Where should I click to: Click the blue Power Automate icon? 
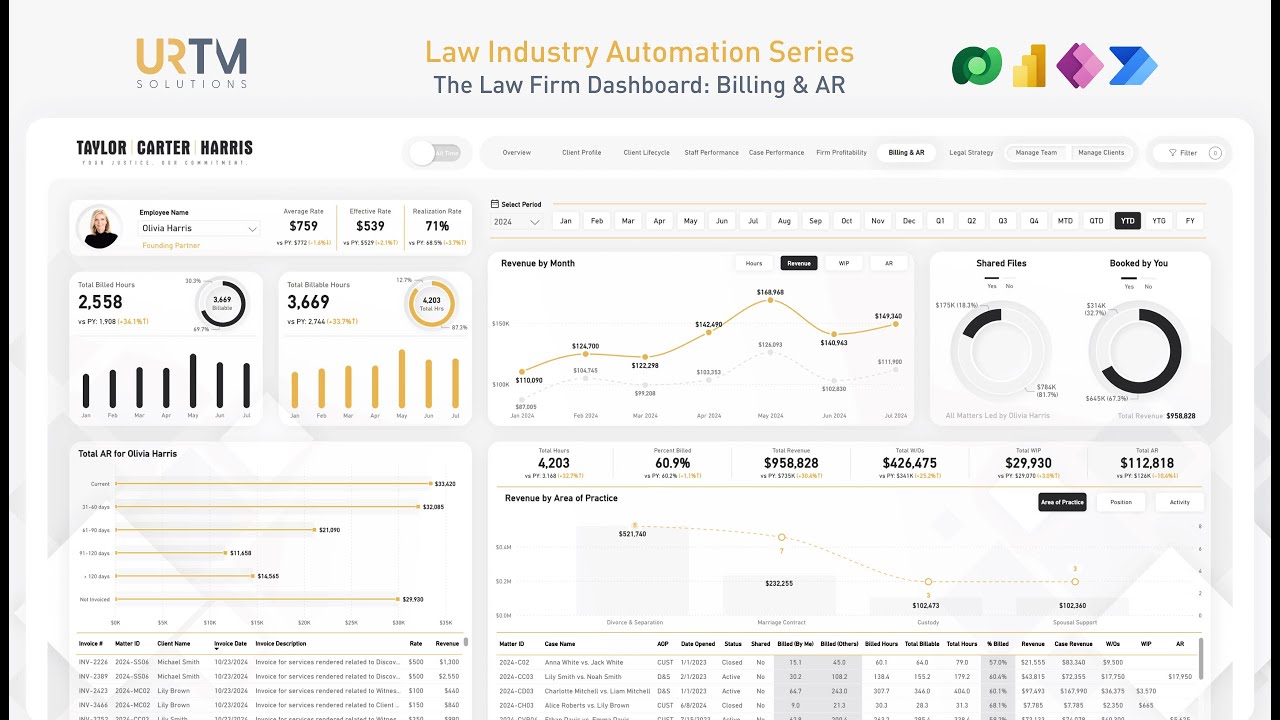1134,66
